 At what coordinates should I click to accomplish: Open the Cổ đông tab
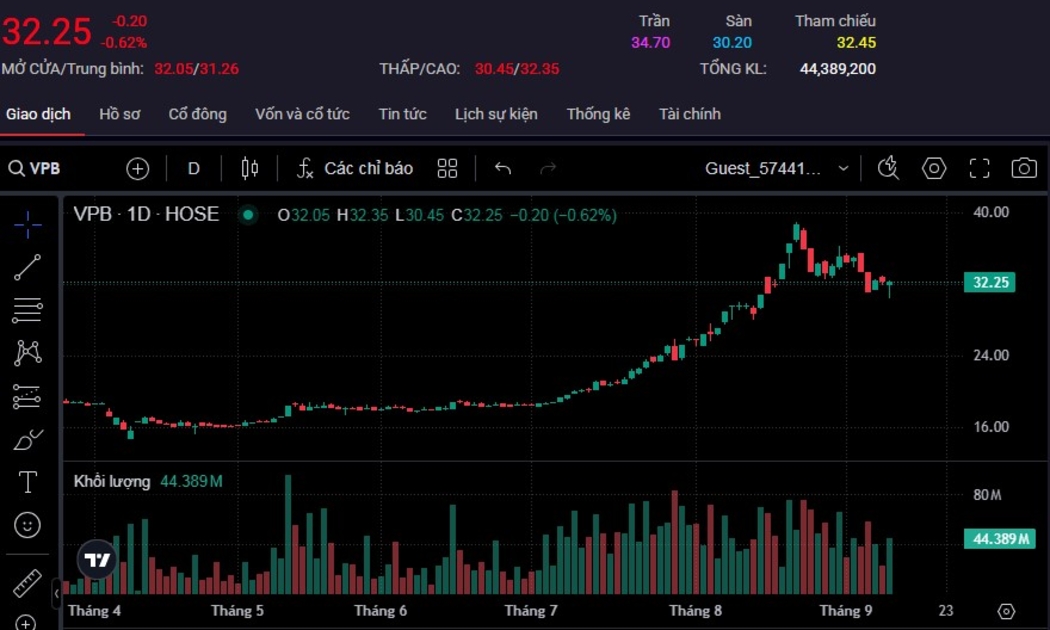(x=197, y=114)
